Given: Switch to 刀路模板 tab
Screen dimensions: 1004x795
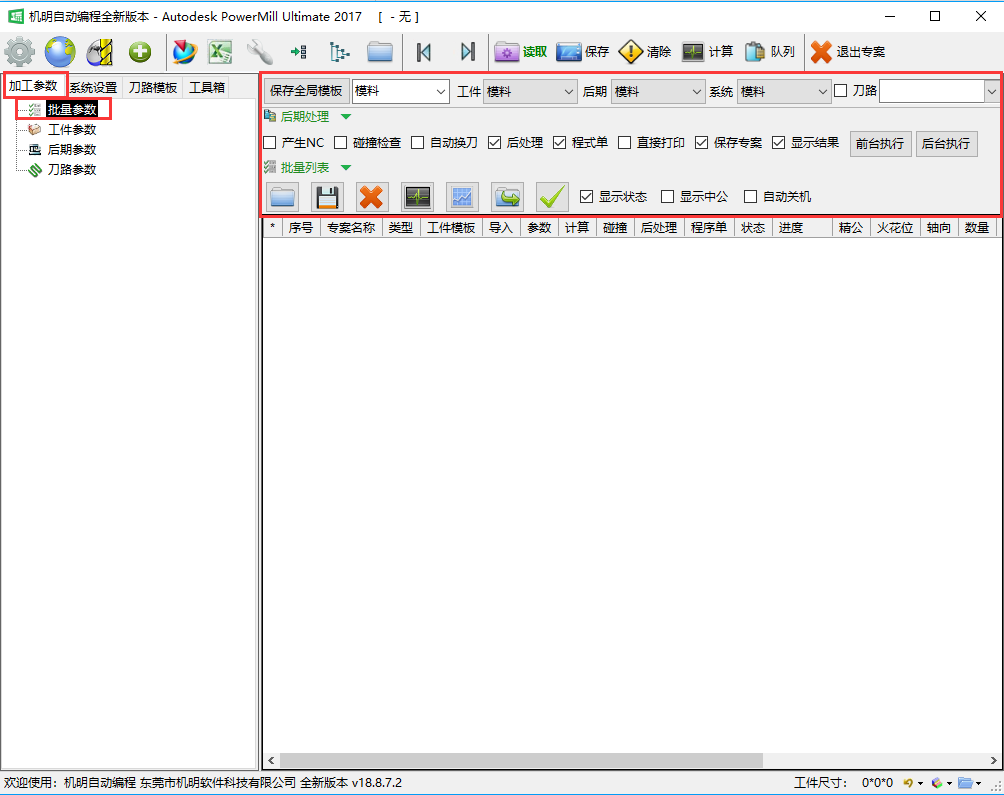Looking at the screenshot, I should click(x=152, y=87).
